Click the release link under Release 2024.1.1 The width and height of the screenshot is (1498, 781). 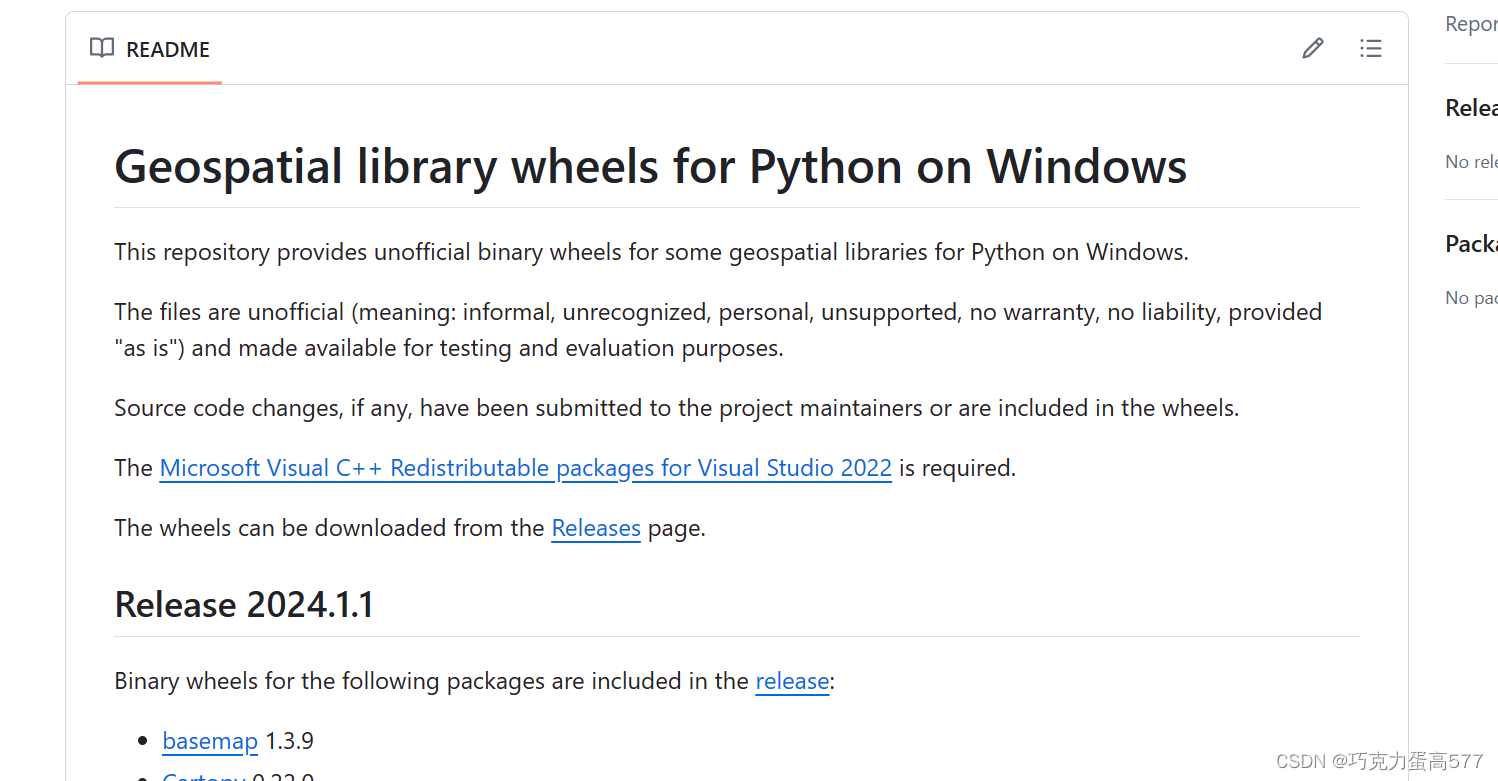coord(791,681)
